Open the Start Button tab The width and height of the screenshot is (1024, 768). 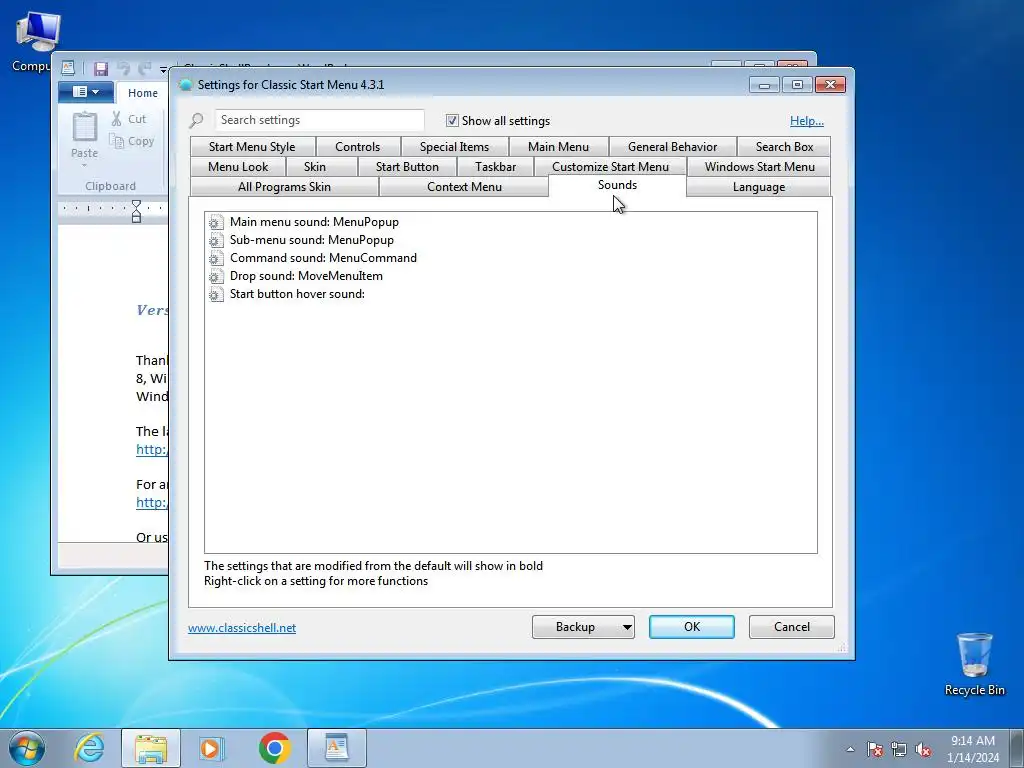pos(408,167)
